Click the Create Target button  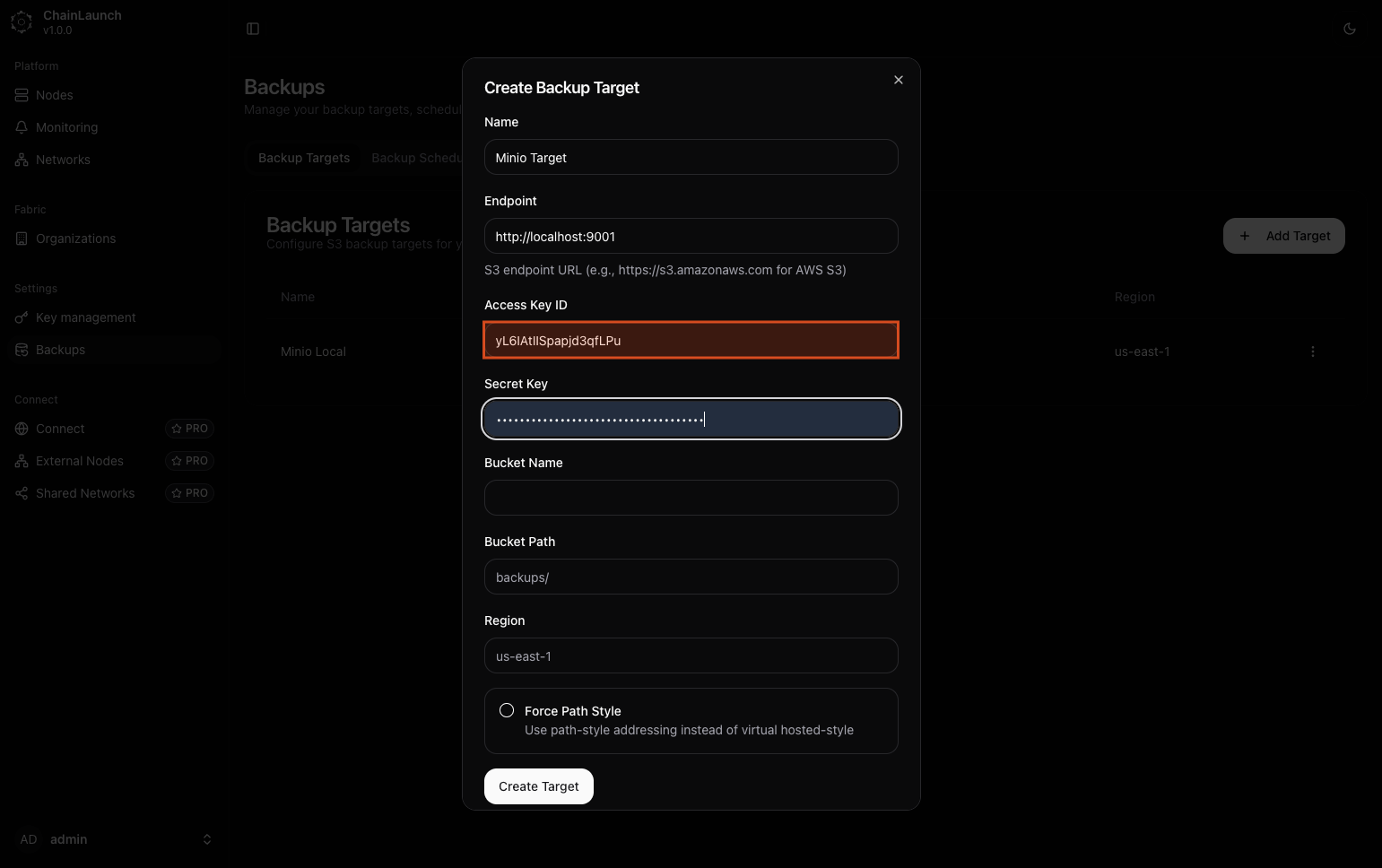538,786
